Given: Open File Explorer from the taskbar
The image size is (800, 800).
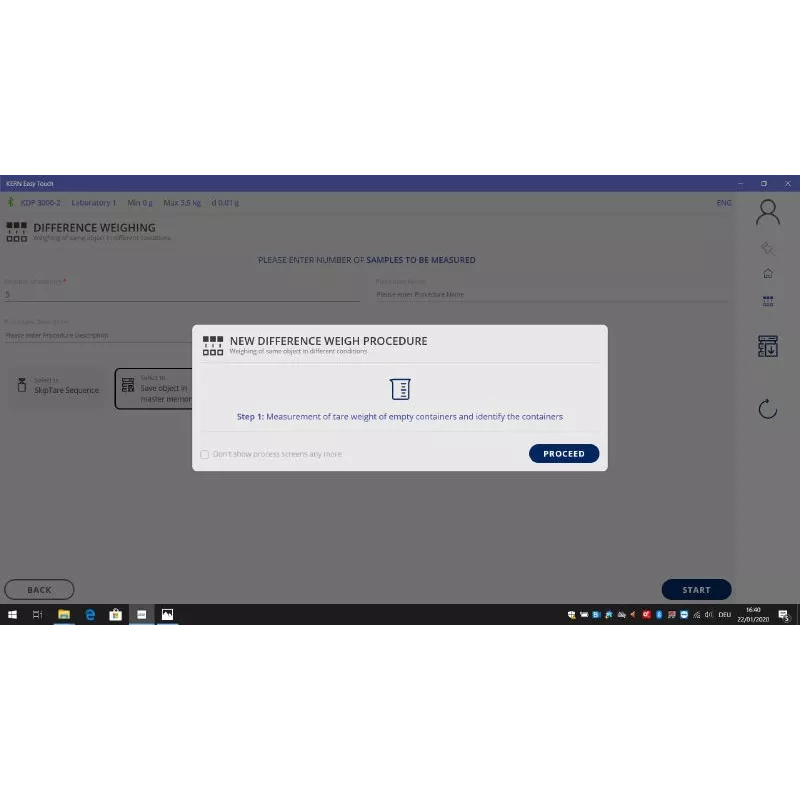Looking at the screenshot, I should pyautogui.click(x=64, y=615).
